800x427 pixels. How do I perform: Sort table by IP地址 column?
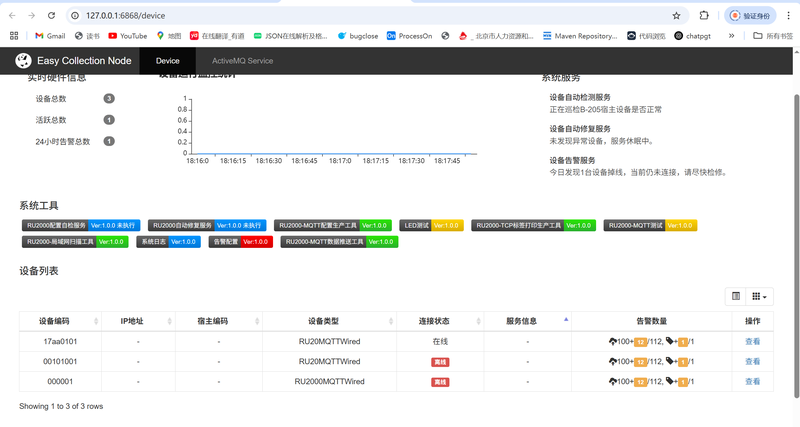pos(138,321)
